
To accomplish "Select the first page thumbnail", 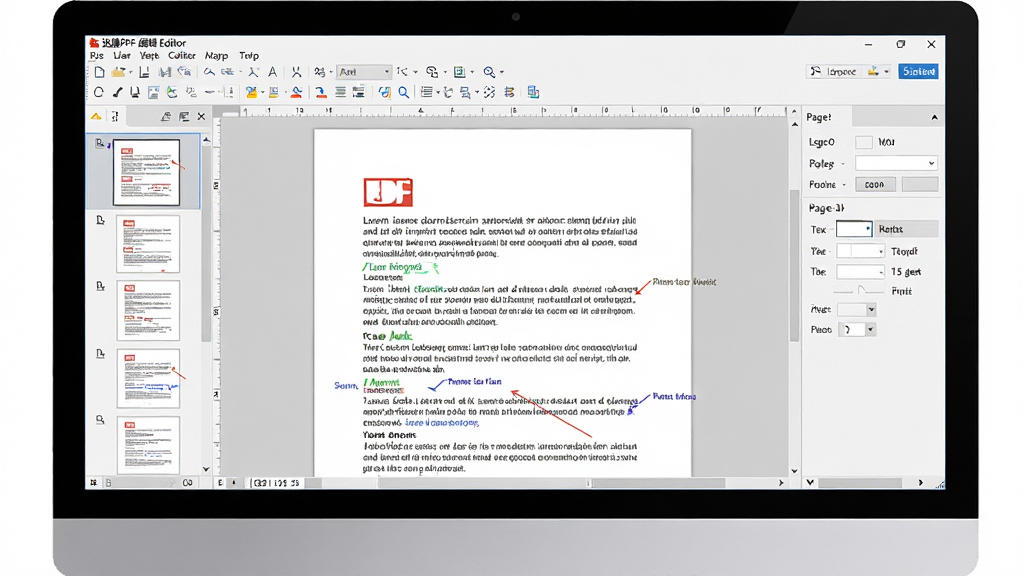I will pyautogui.click(x=146, y=172).
